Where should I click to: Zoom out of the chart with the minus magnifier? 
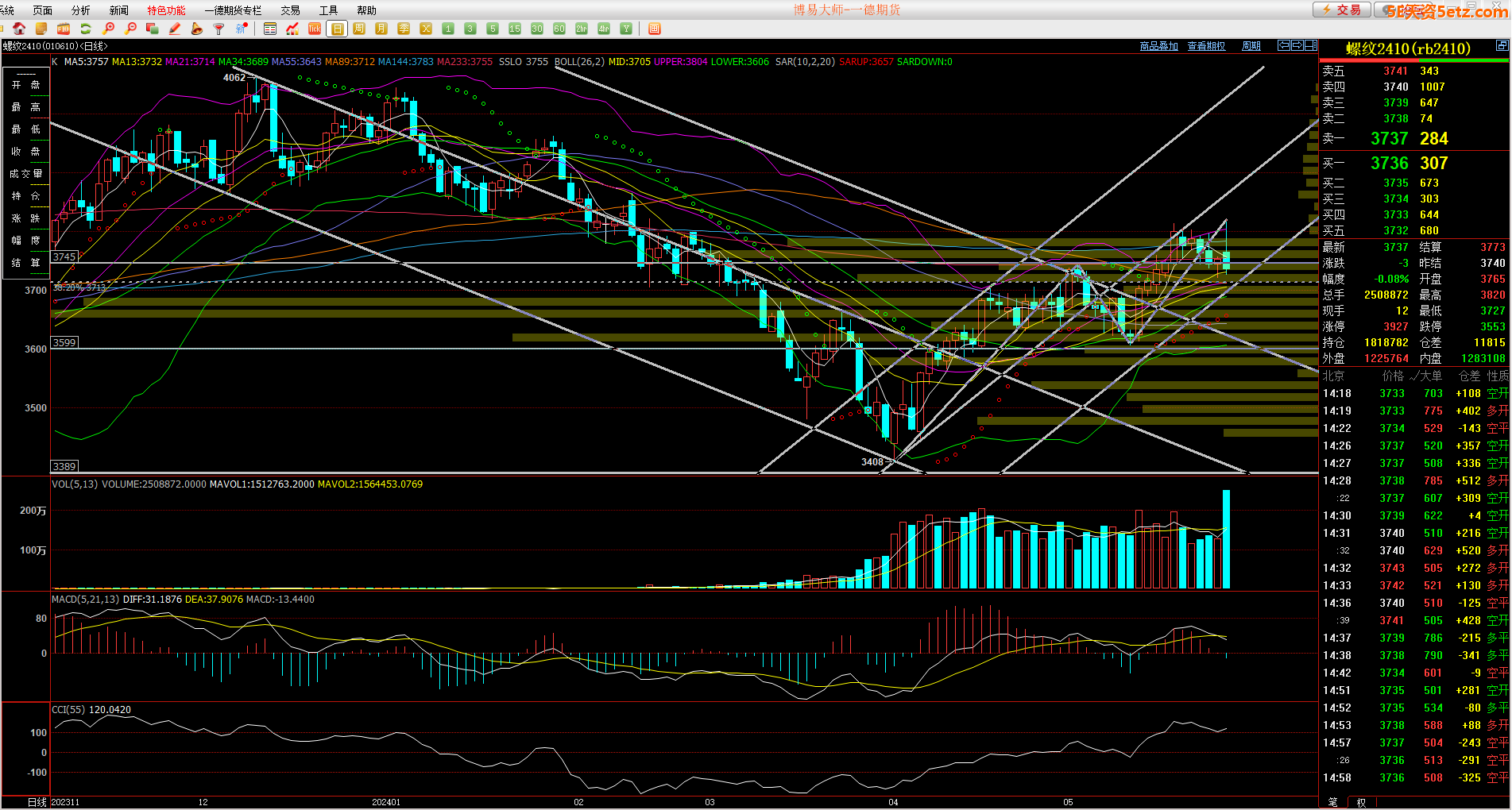click(x=131, y=29)
